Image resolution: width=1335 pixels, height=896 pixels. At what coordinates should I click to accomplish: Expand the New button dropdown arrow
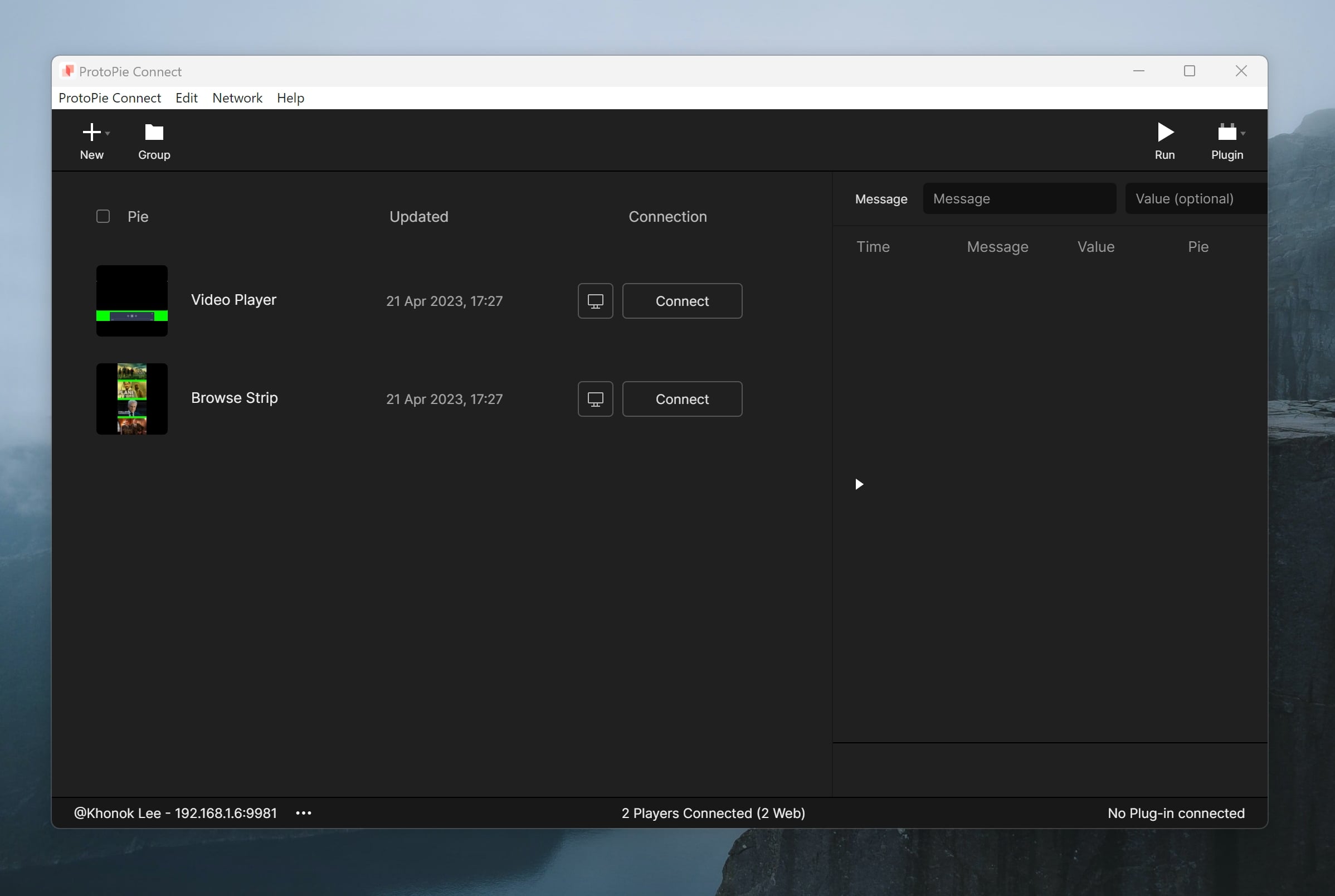(x=106, y=133)
